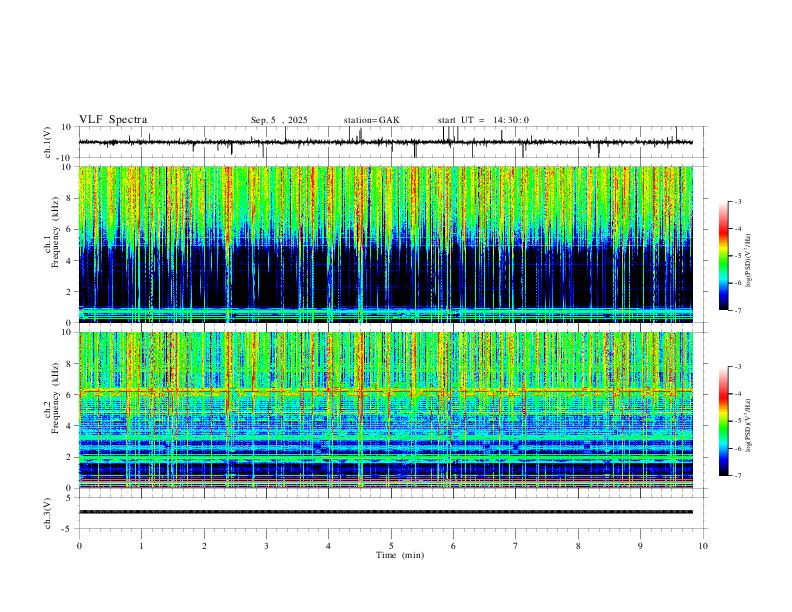Click the "Time (min)" axis title

[x=400, y=555]
